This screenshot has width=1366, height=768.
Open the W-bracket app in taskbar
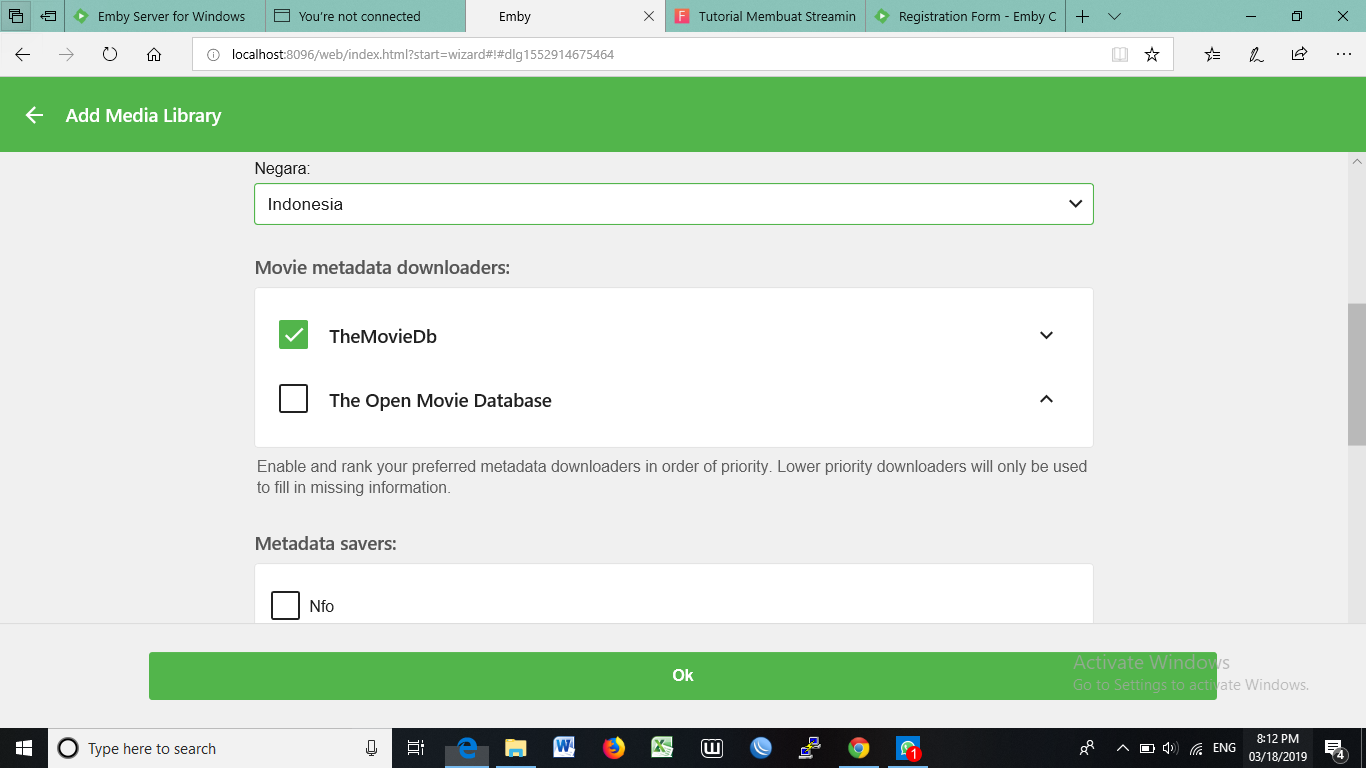point(712,748)
